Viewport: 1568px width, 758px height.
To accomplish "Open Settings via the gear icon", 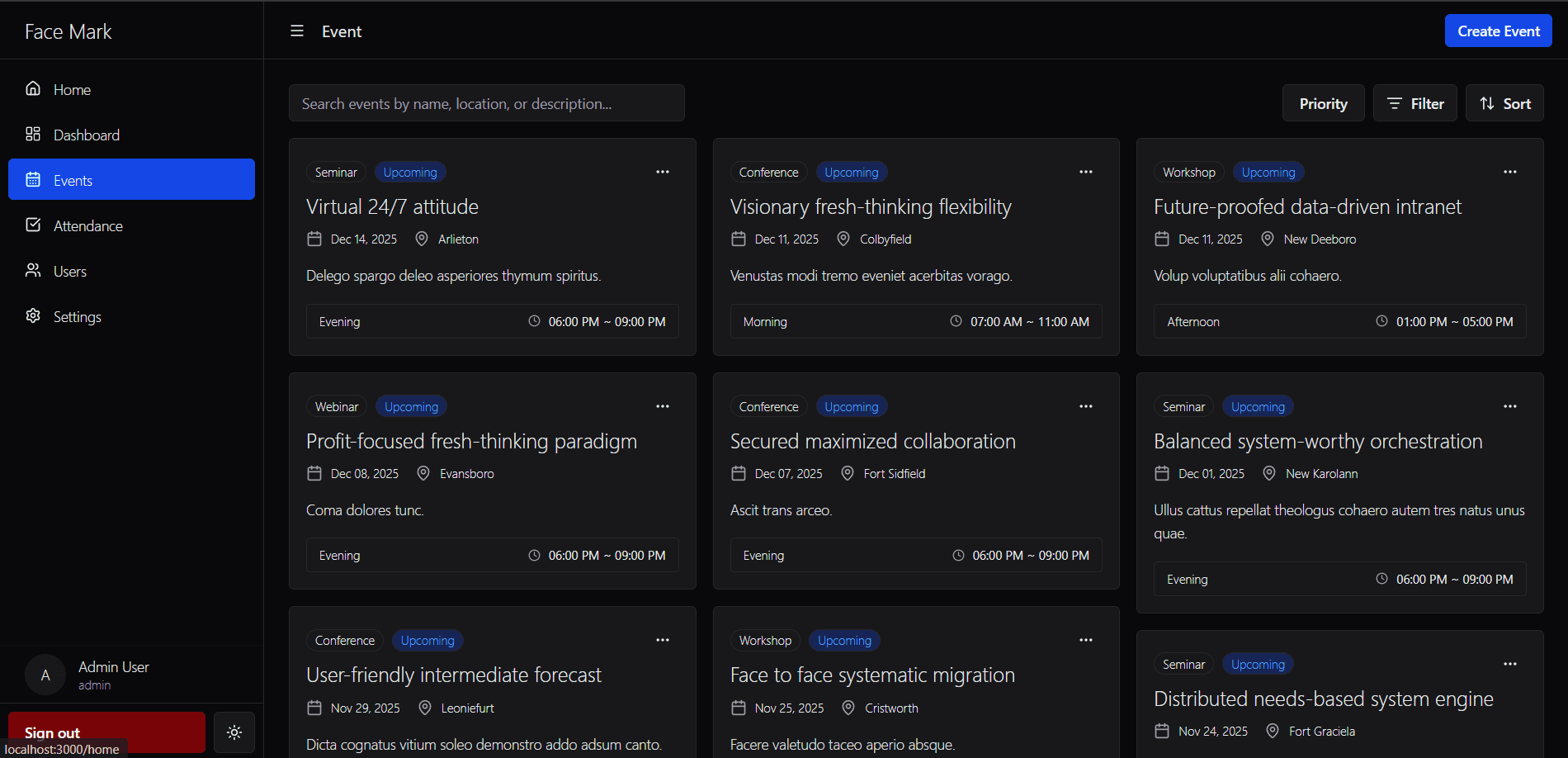I will (33, 316).
